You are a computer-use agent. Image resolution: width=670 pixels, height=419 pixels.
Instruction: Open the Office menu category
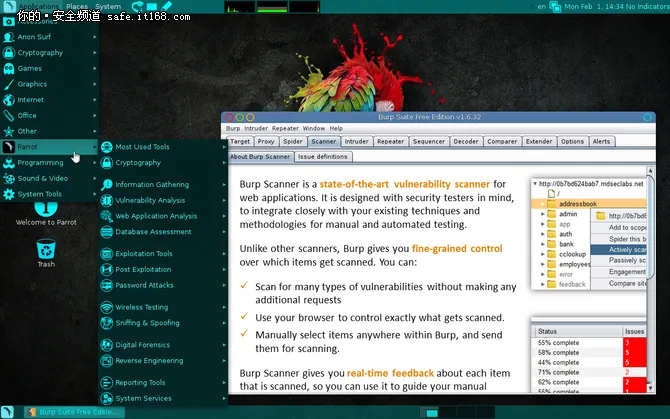(x=49, y=115)
